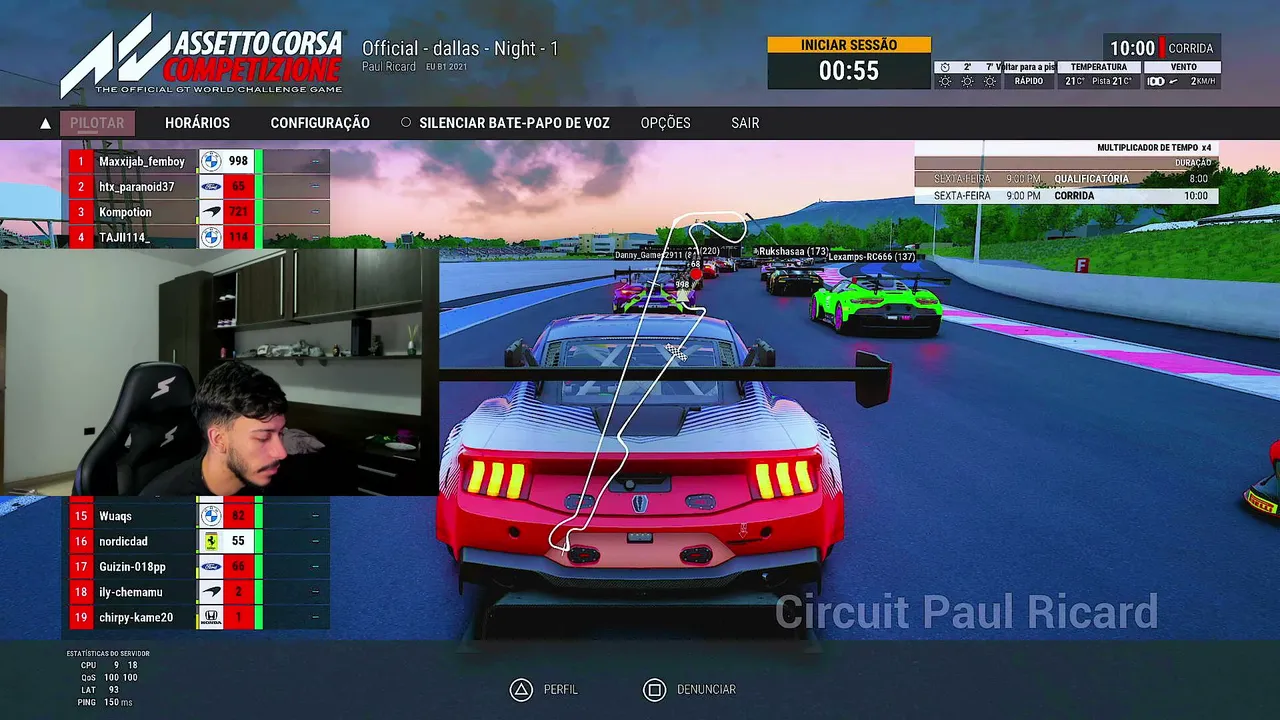The width and height of the screenshot is (1280, 720).
Task: Click the stopwatch icon in weather forecast
Action: tap(945, 67)
